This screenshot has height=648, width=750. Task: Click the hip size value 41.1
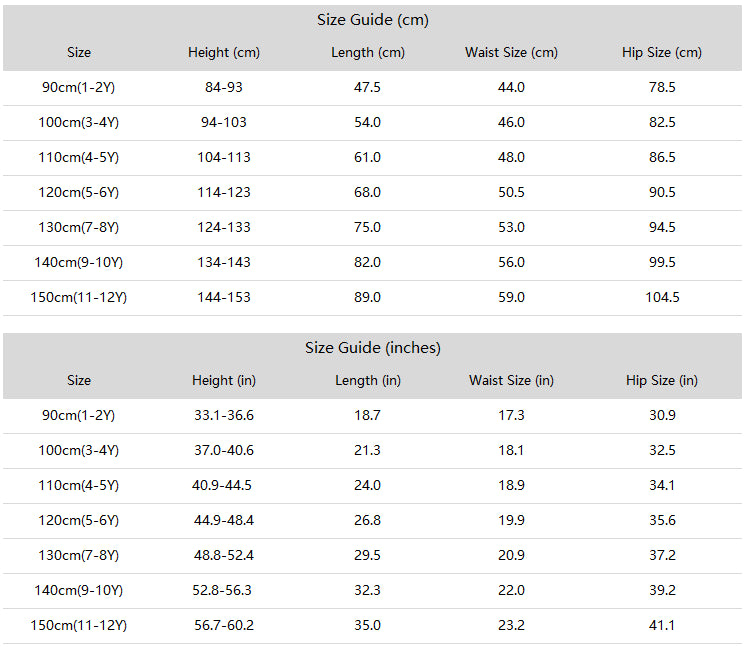[662, 626]
